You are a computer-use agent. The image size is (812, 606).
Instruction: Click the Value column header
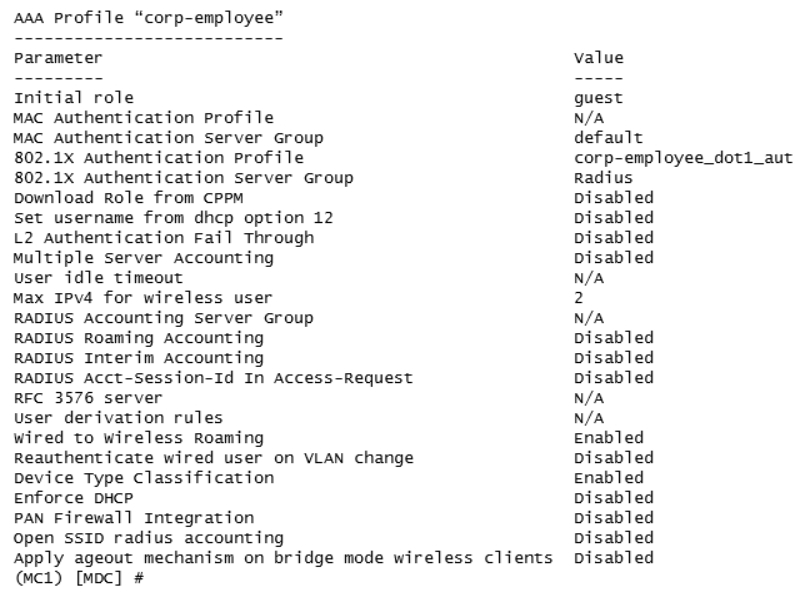click(599, 58)
